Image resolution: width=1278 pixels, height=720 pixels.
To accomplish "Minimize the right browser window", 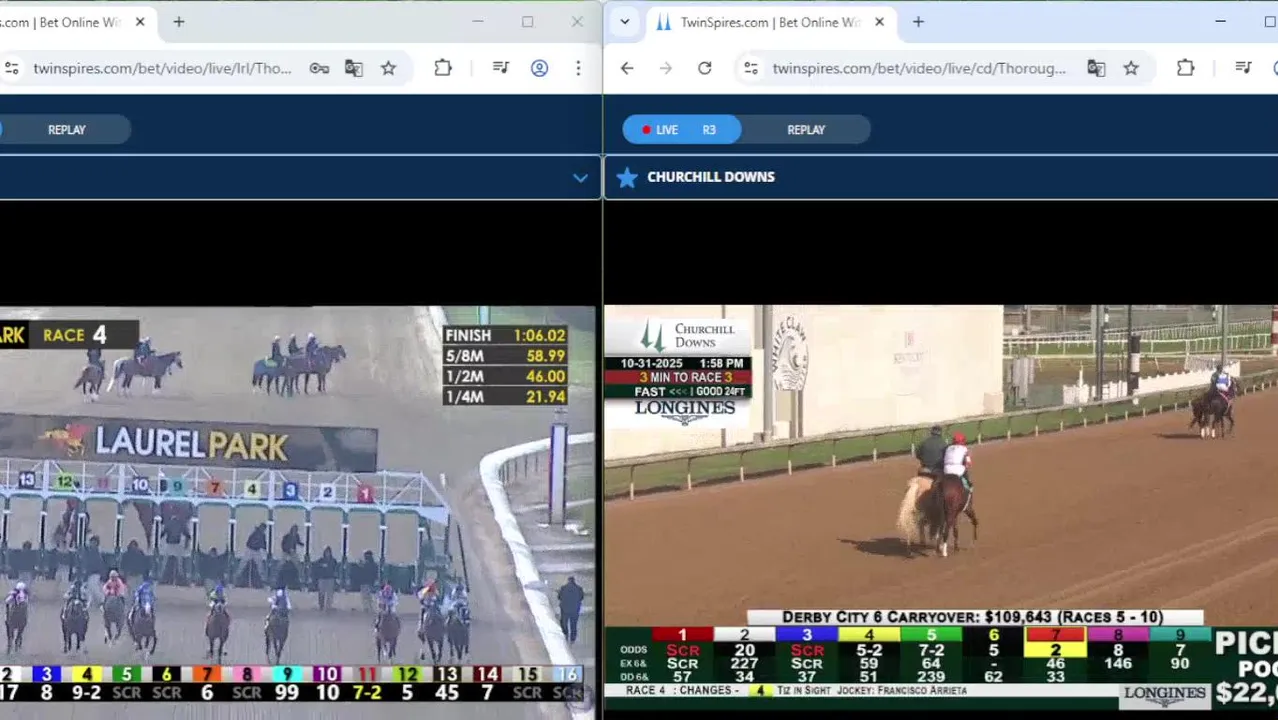I will tap(1220, 21).
